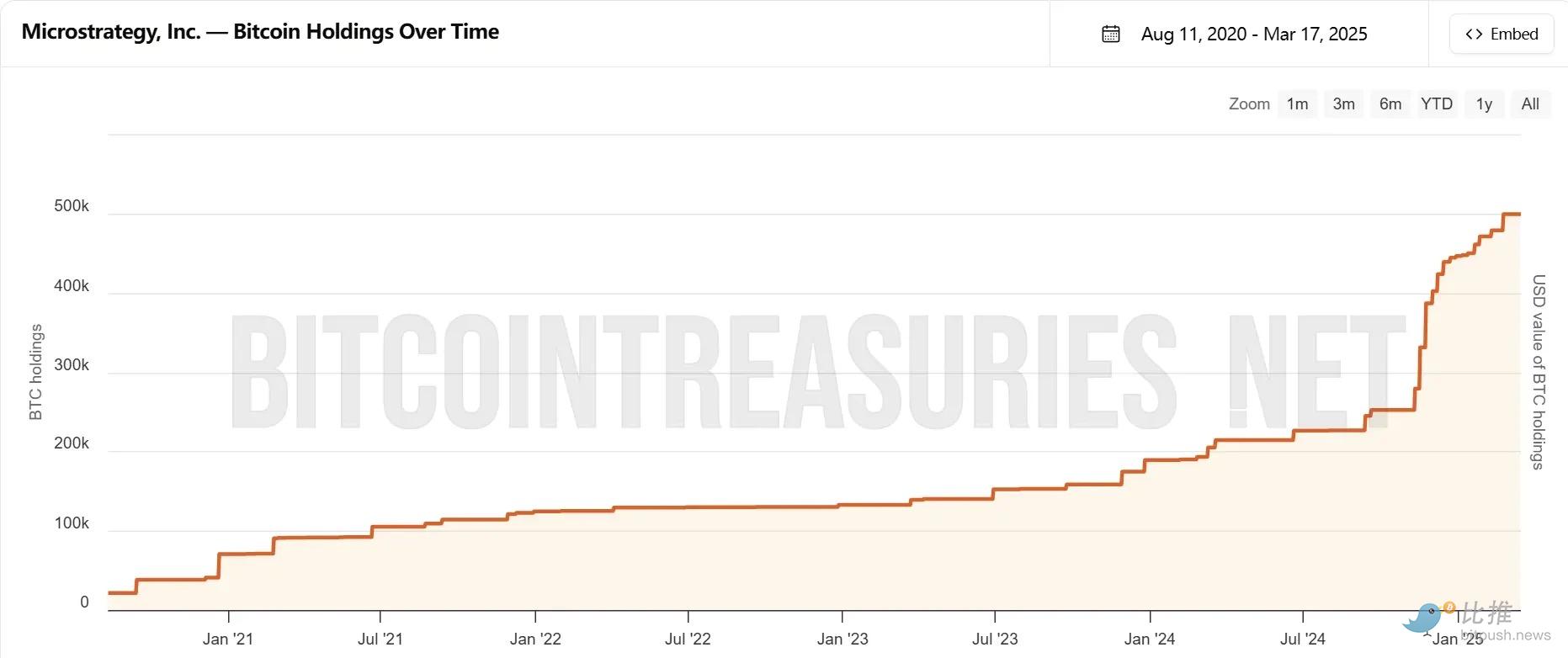The width and height of the screenshot is (1568, 658).
Task: Select the 3m zoom range
Action: point(1343,103)
